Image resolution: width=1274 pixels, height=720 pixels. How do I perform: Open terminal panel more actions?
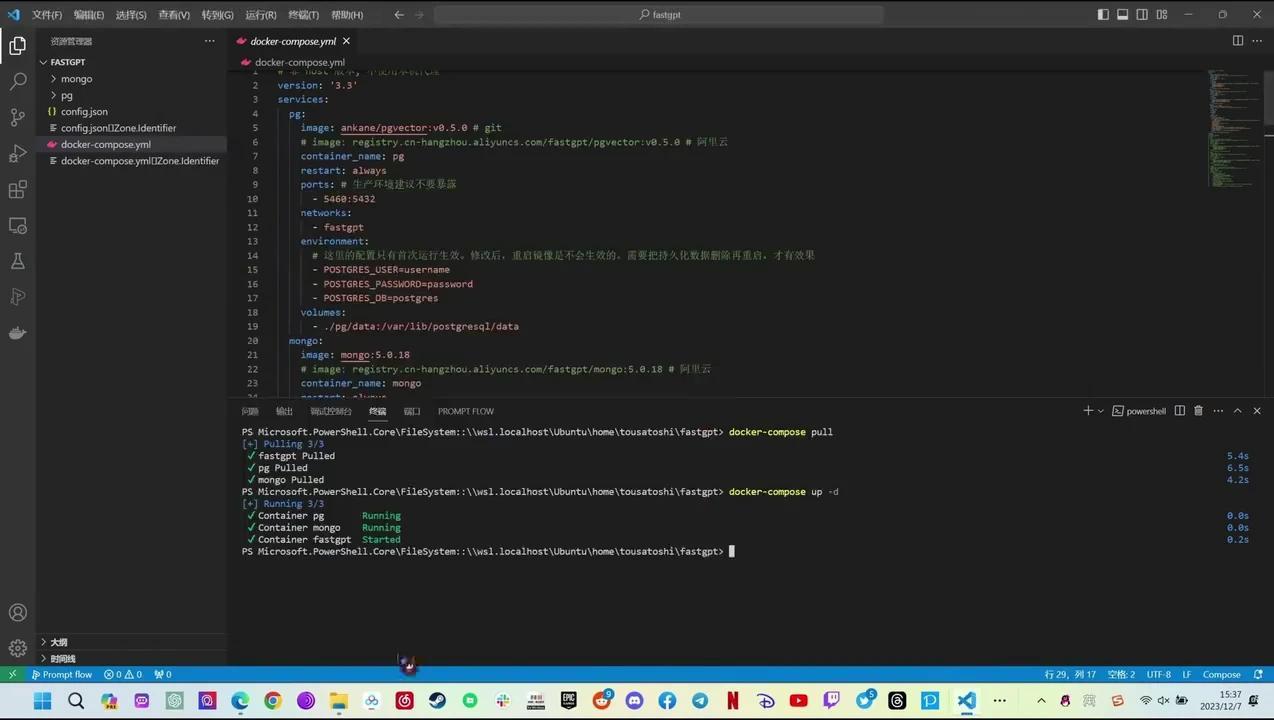[x=1218, y=411]
